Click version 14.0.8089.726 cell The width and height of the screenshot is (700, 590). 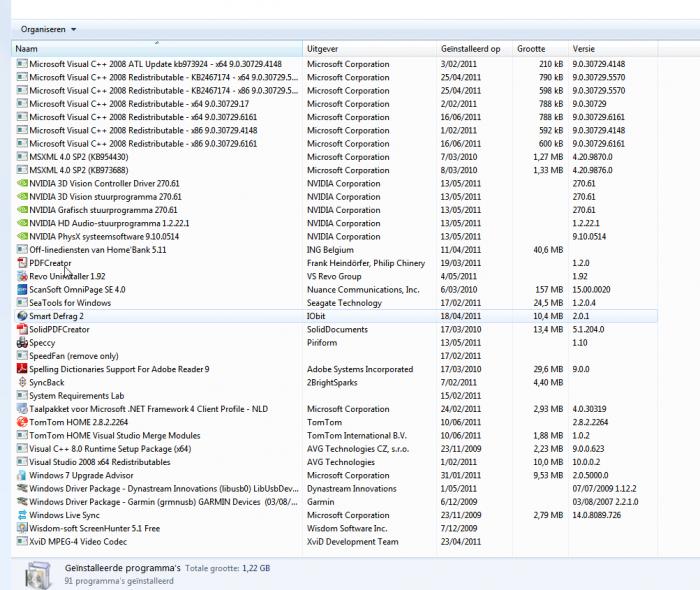click(x=597, y=515)
